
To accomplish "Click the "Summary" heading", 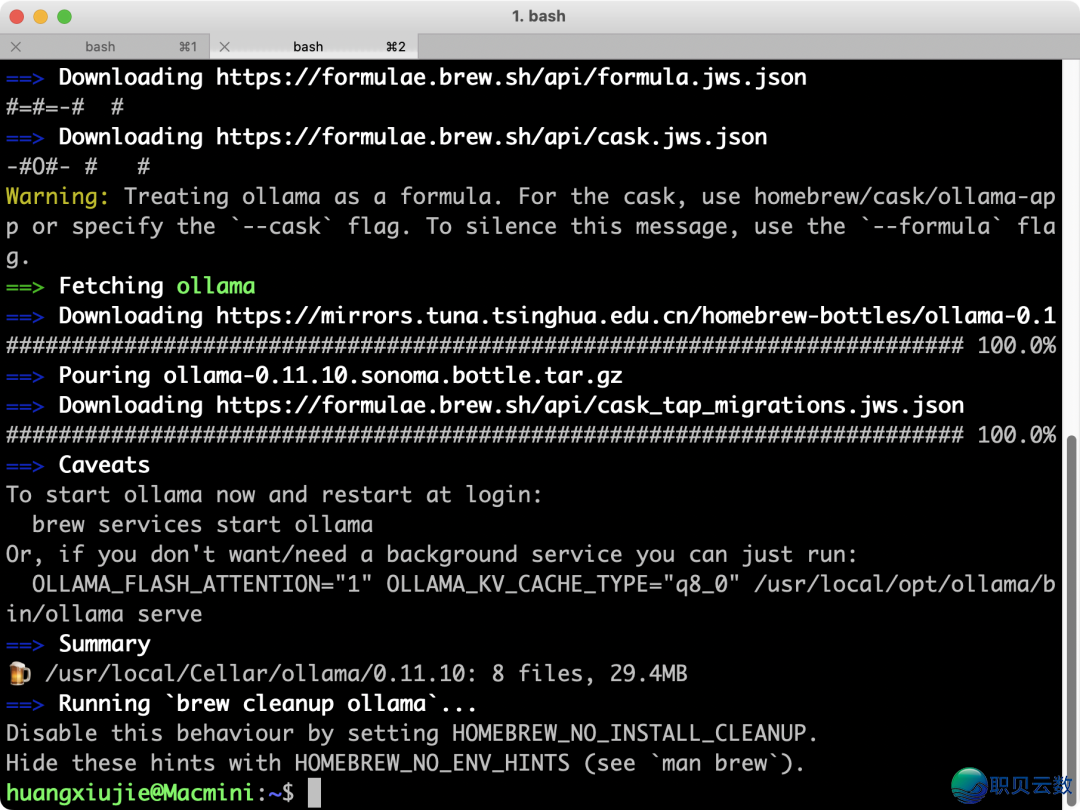I will coord(104,644).
